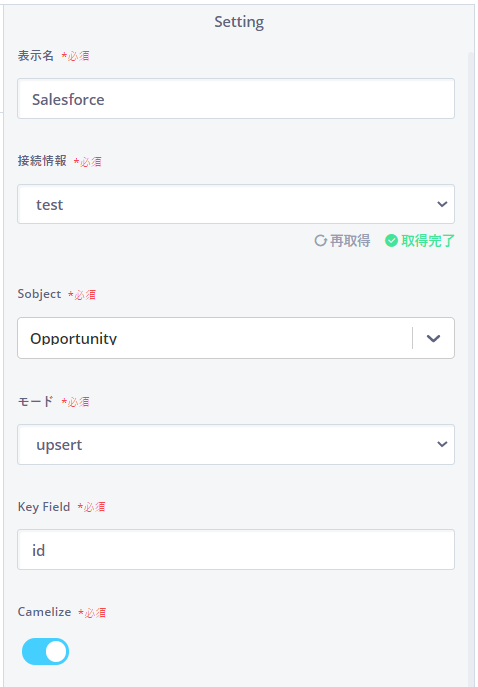Screen dimensions: 478x687
Task: Click the Opportunity text in Sobject box
Action: point(74,338)
